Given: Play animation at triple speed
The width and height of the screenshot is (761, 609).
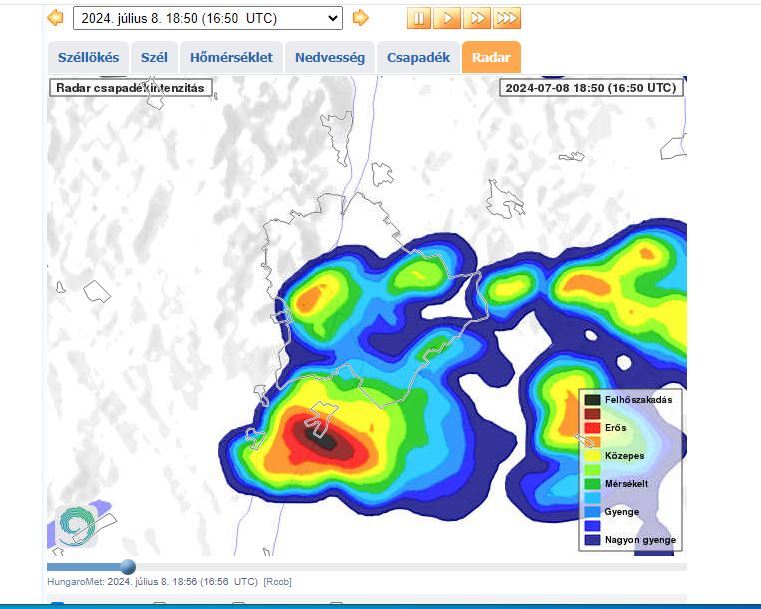Looking at the screenshot, I should pos(507,18).
